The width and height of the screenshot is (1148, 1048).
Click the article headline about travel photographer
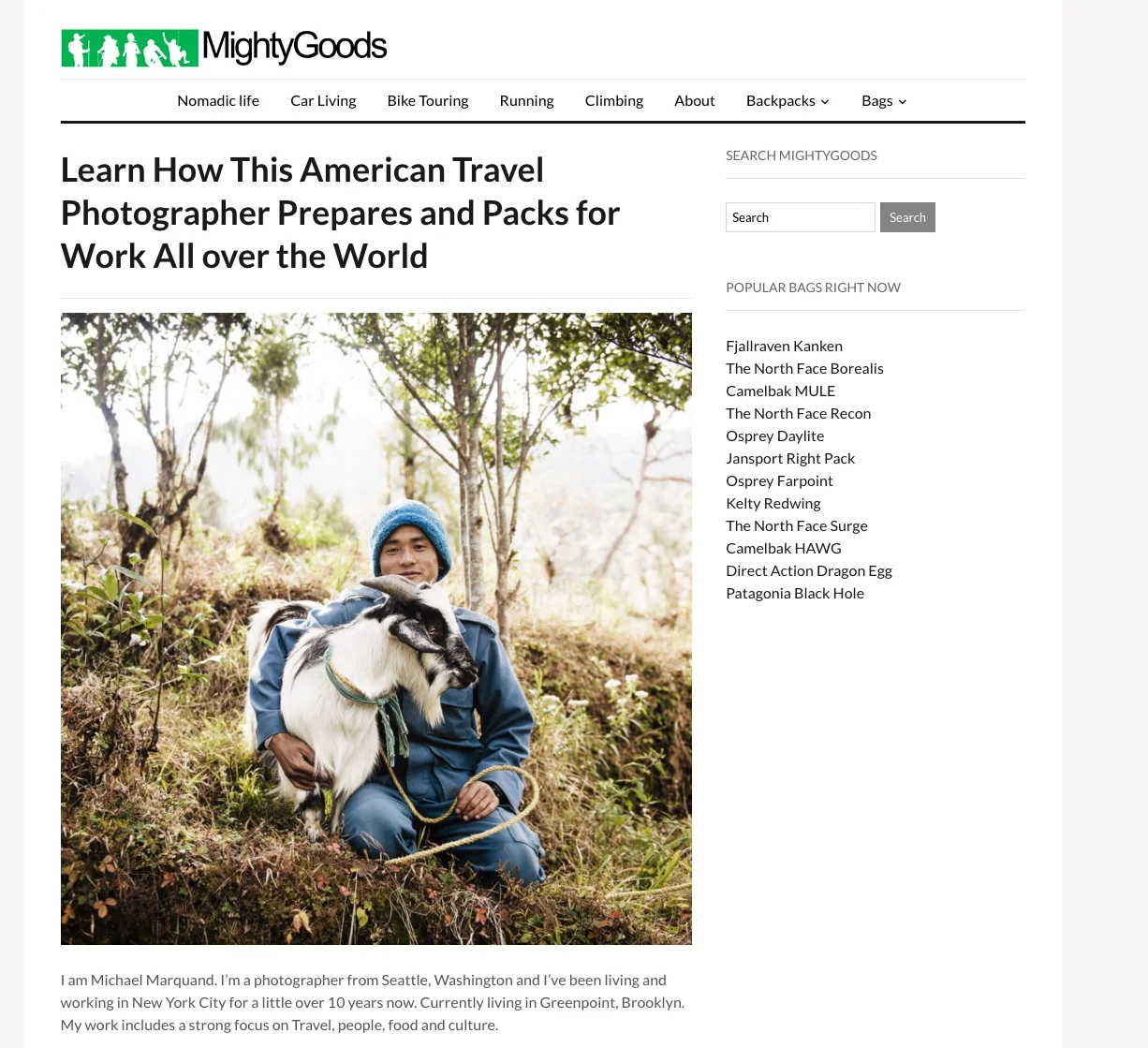340,213
